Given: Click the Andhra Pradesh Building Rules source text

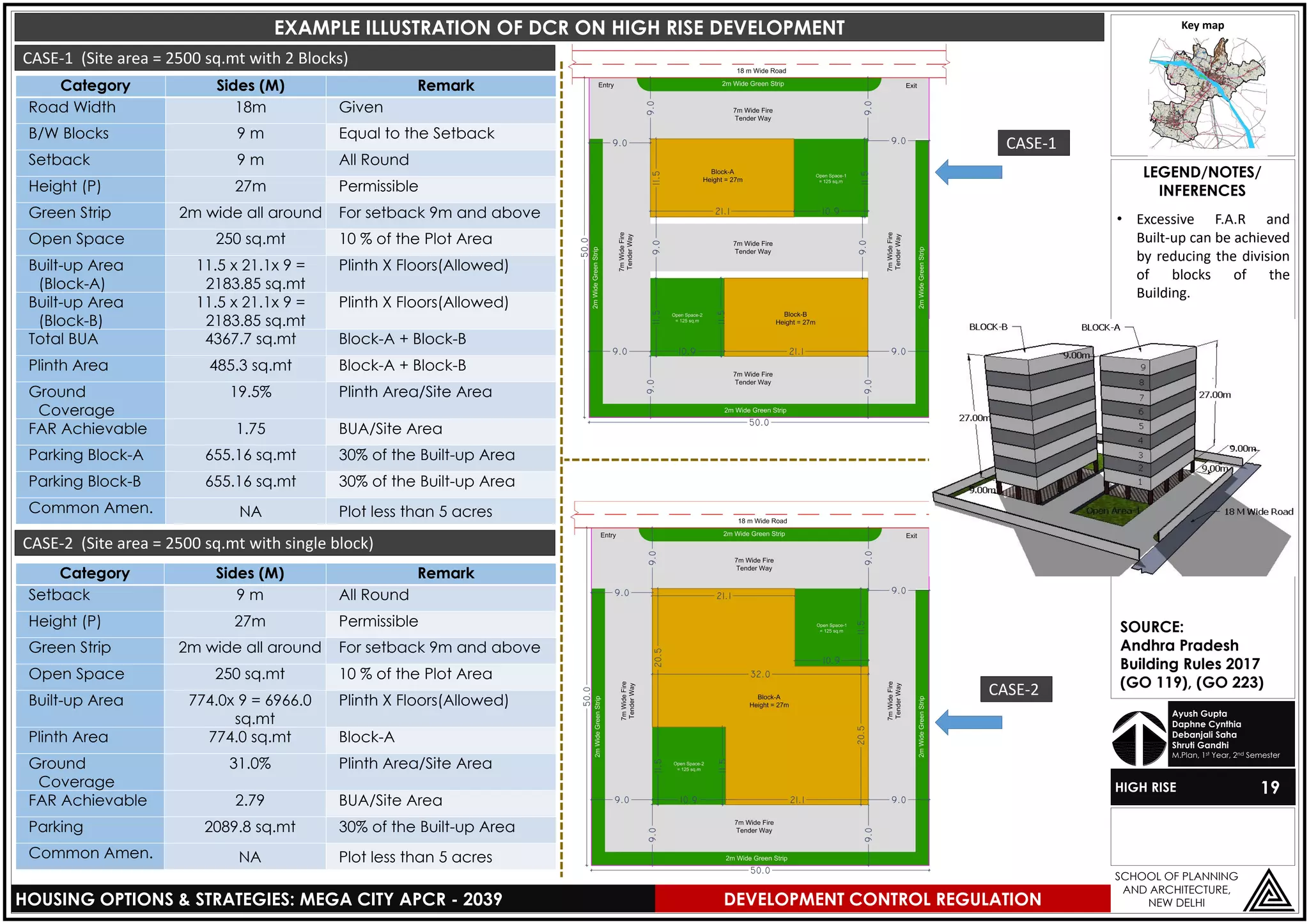Looking at the screenshot, I should [1191, 655].
